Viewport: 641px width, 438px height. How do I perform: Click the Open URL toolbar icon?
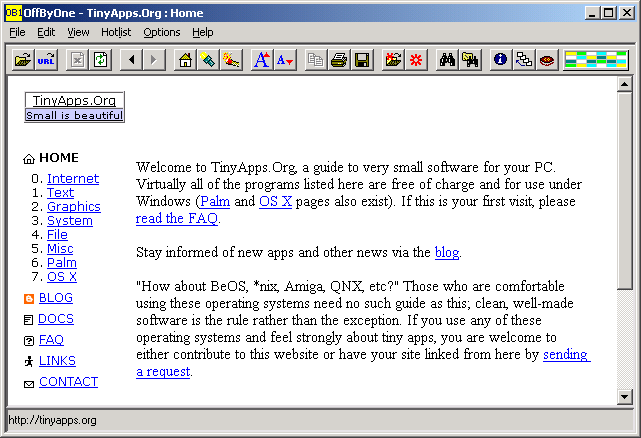point(46,60)
